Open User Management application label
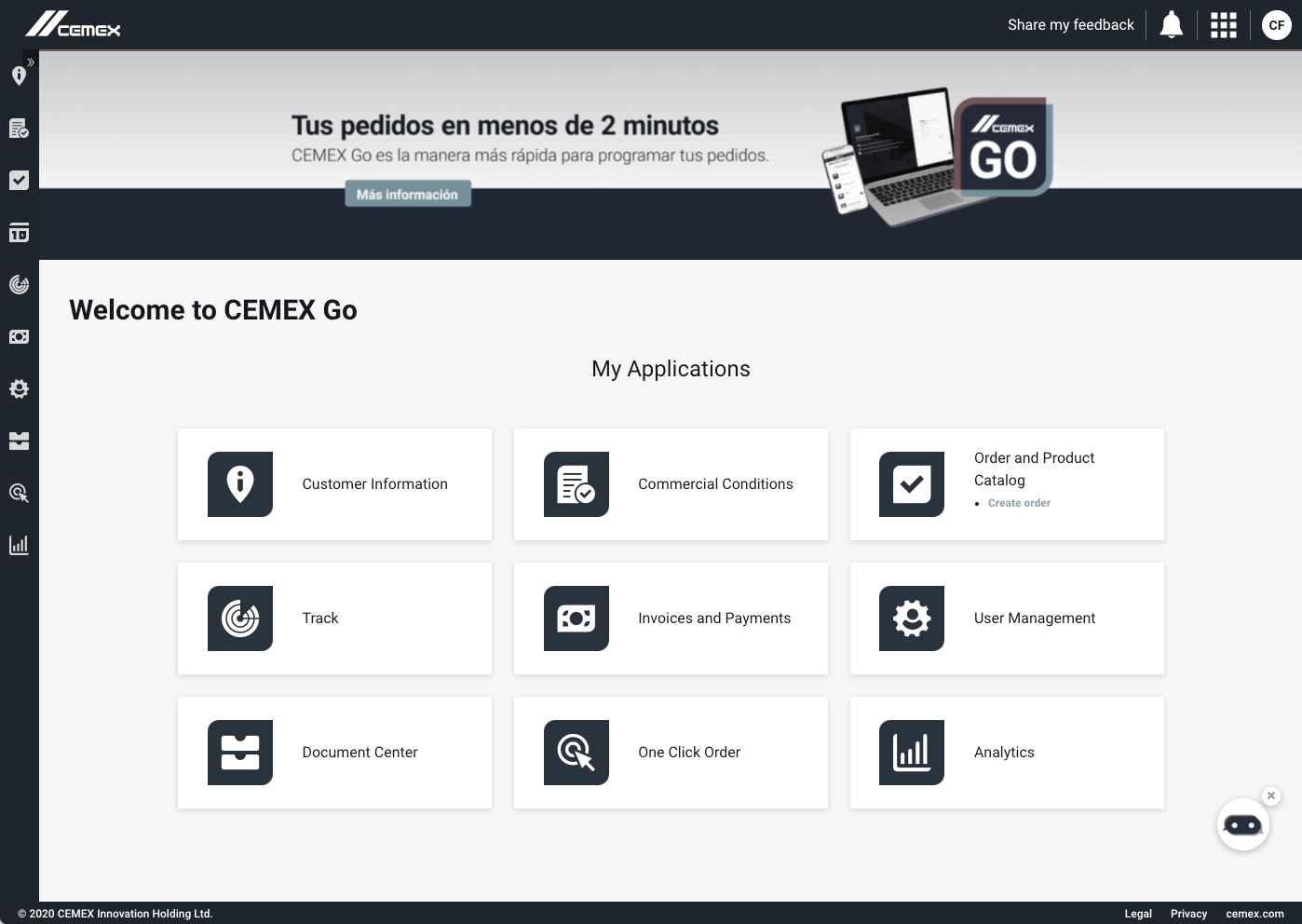The width and height of the screenshot is (1302, 924). pos(1035,618)
